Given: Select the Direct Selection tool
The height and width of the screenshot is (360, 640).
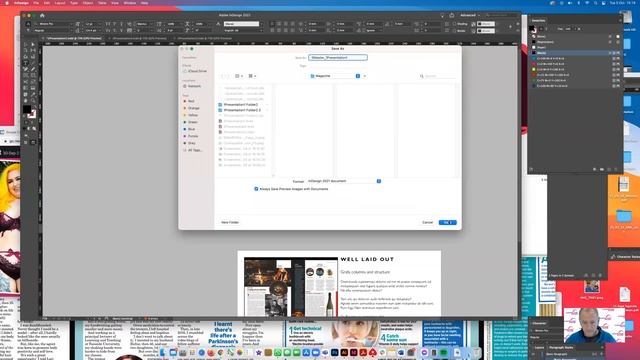Looking at the screenshot, I should point(33,44).
